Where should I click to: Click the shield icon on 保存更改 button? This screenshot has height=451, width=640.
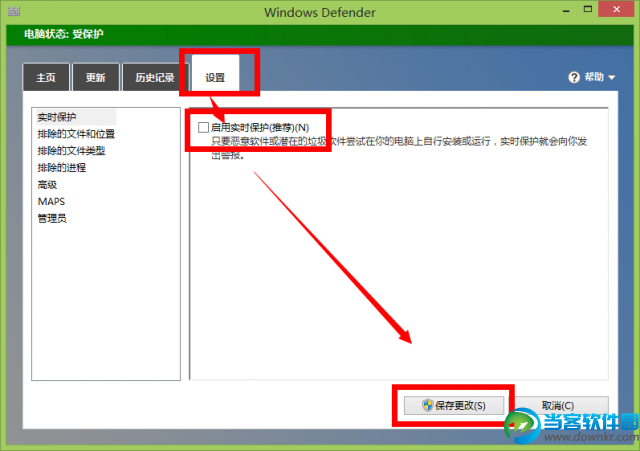click(x=427, y=405)
